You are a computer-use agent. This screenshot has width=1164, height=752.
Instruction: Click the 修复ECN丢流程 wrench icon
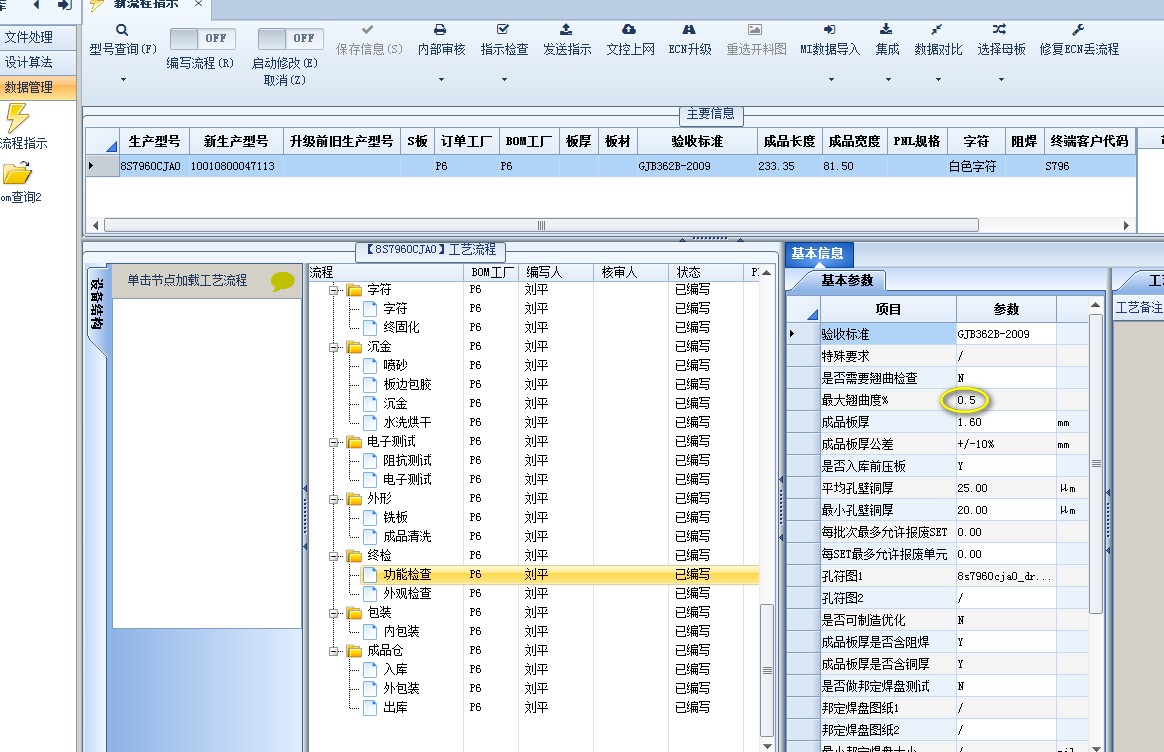click(1078, 30)
